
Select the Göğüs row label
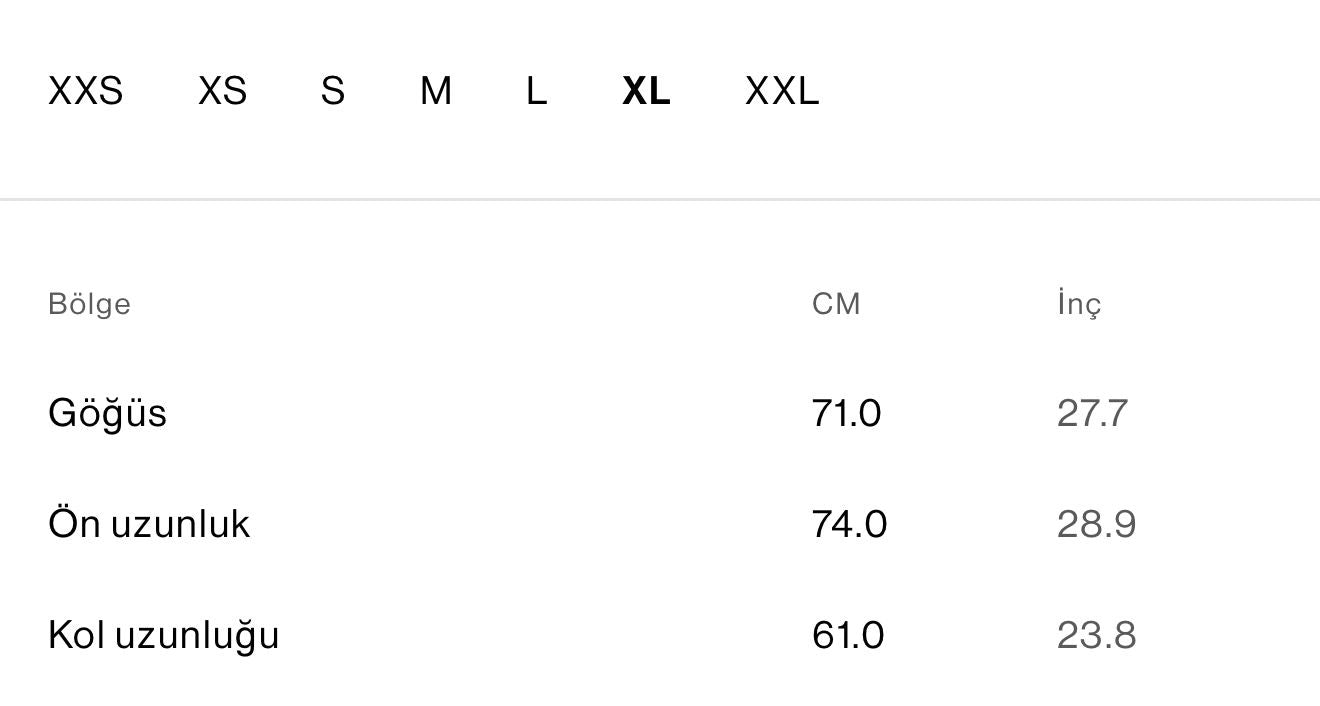107,413
